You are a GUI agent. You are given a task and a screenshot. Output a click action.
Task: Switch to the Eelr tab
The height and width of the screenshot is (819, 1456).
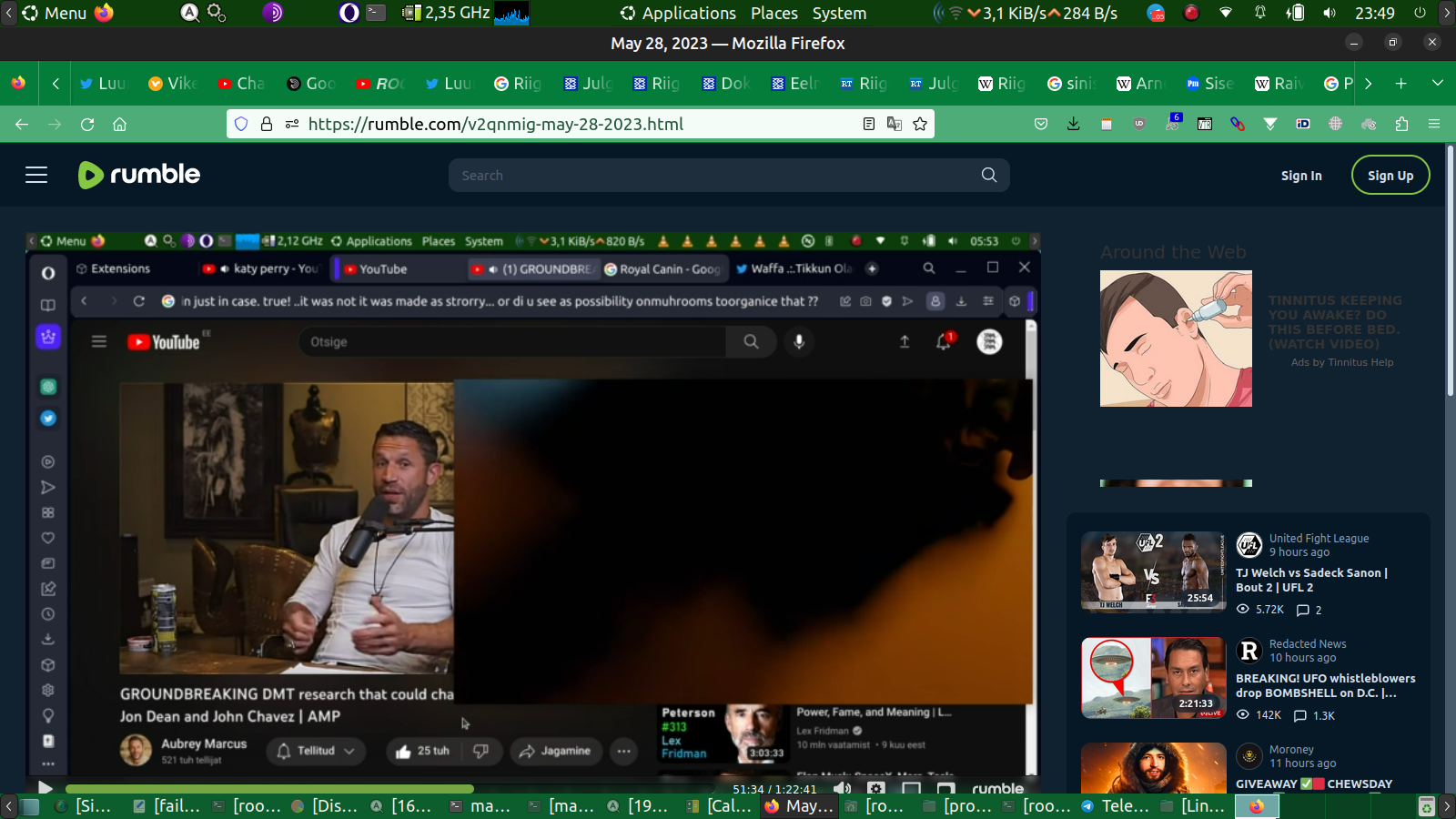pyautogui.click(x=795, y=84)
